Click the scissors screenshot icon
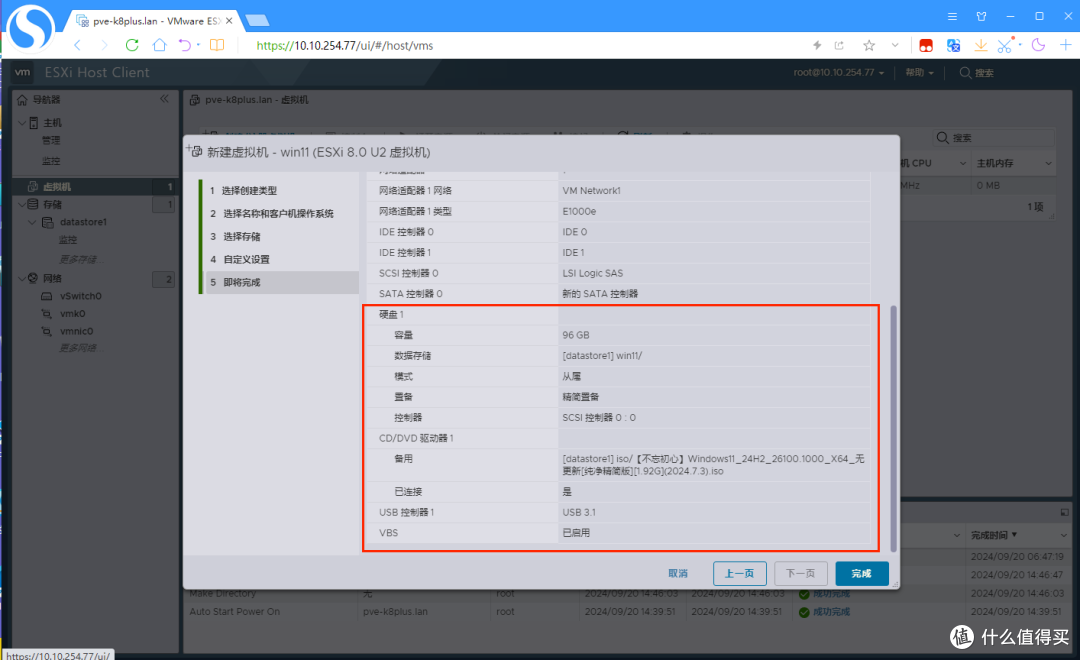Screen dimensions: 1080x660 [x=1005, y=45]
